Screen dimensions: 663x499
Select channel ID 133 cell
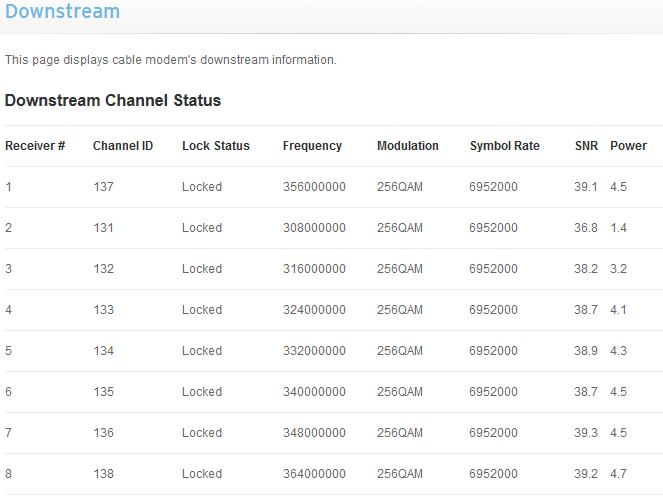click(x=104, y=310)
